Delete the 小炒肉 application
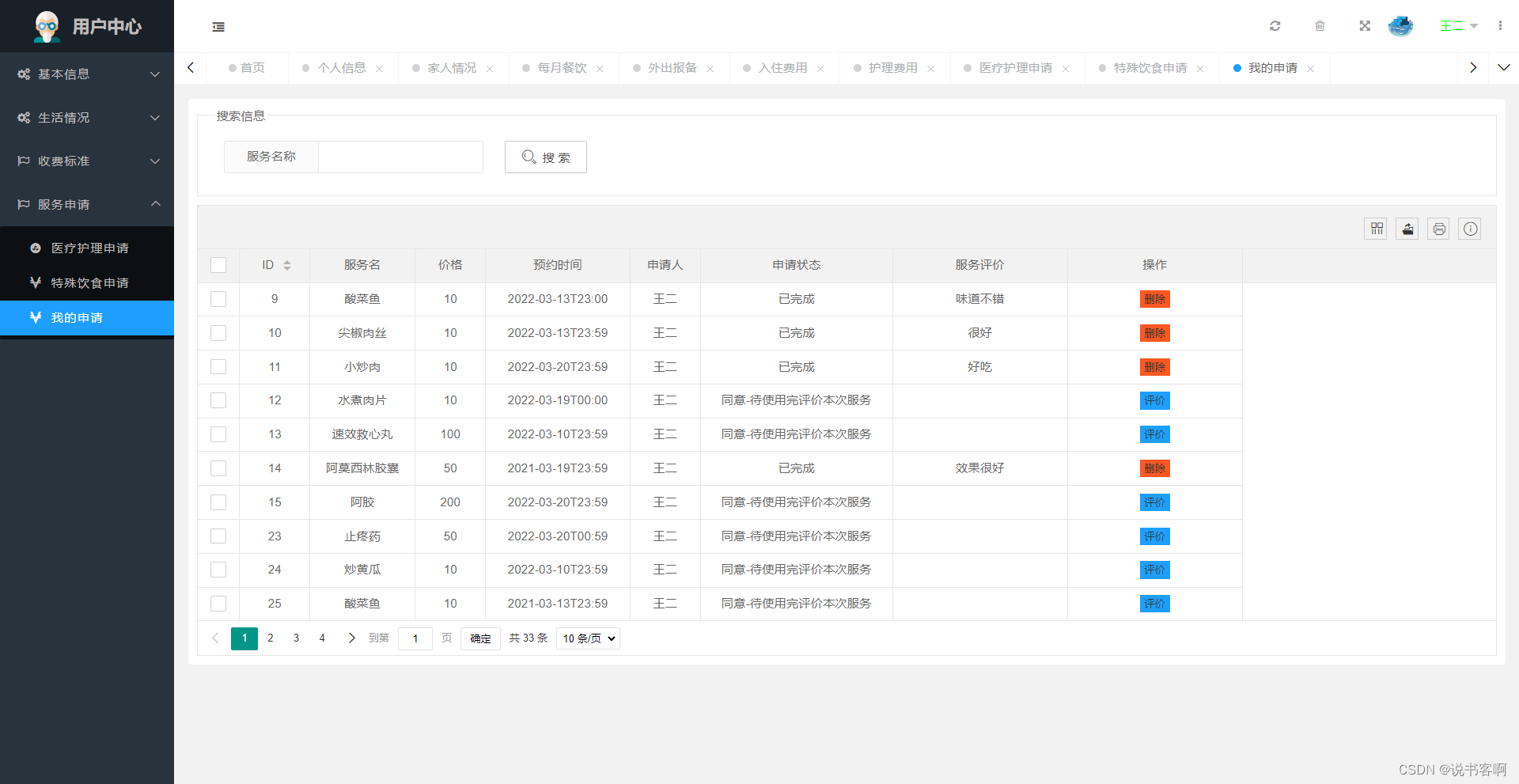 point(1155,367)
